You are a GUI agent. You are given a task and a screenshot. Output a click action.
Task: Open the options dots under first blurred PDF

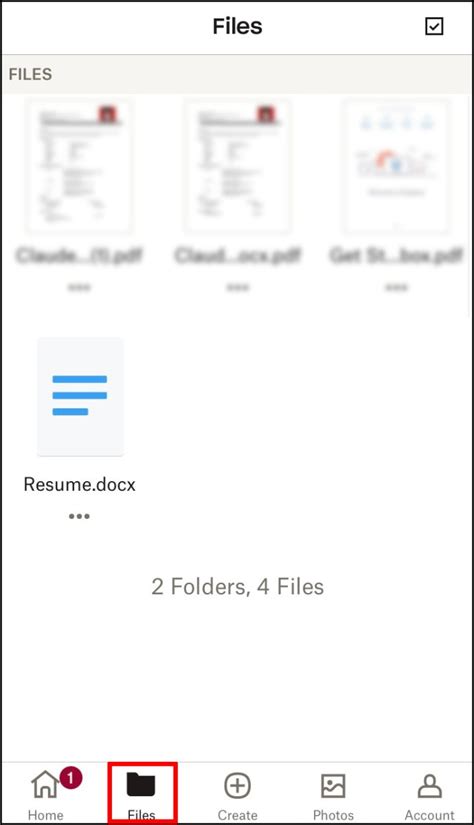(x=79, y=287)
